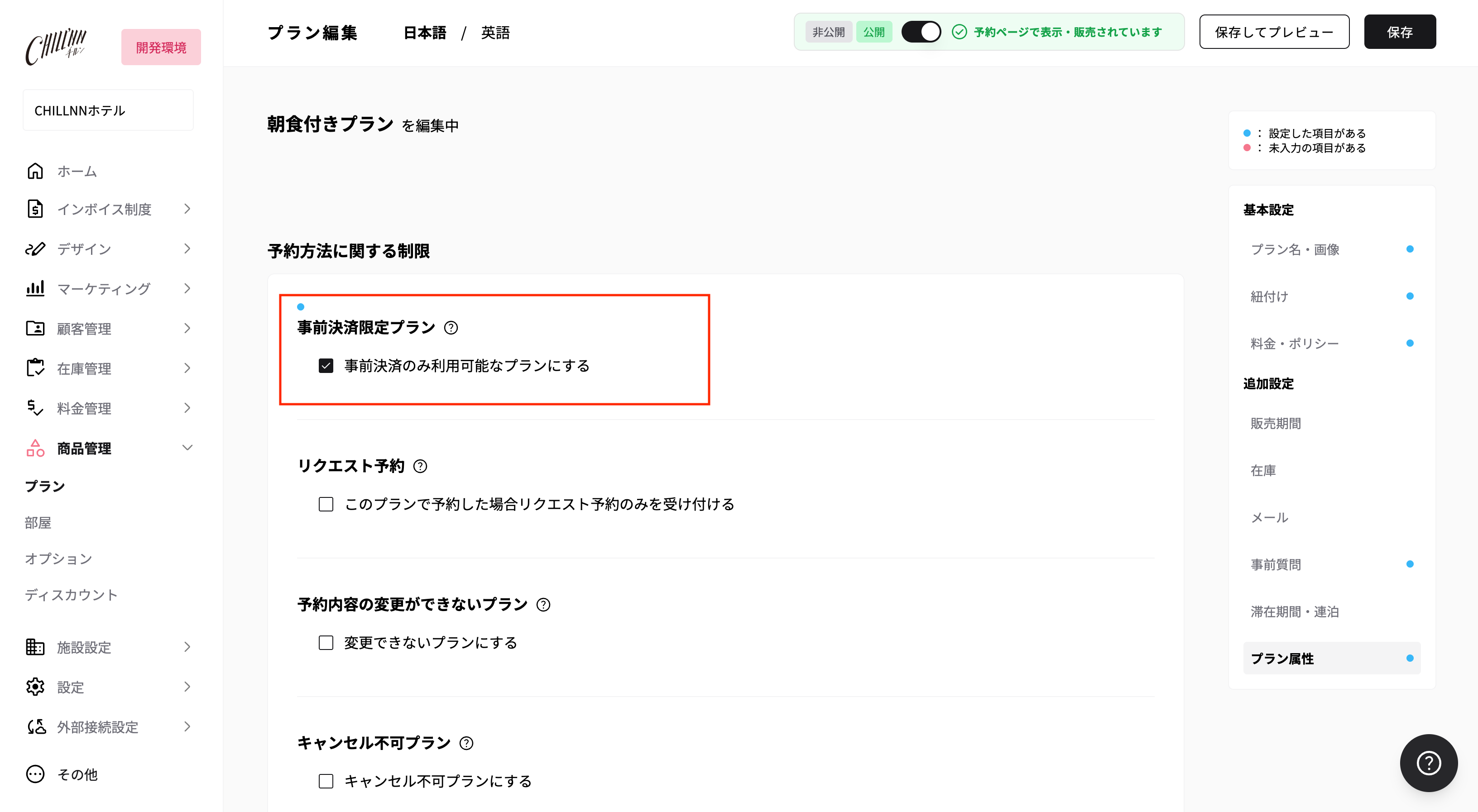This screenshot has height=812, width=1478.
Task: Switch to the 英語 language tab
Action: (x=495, y=33)
